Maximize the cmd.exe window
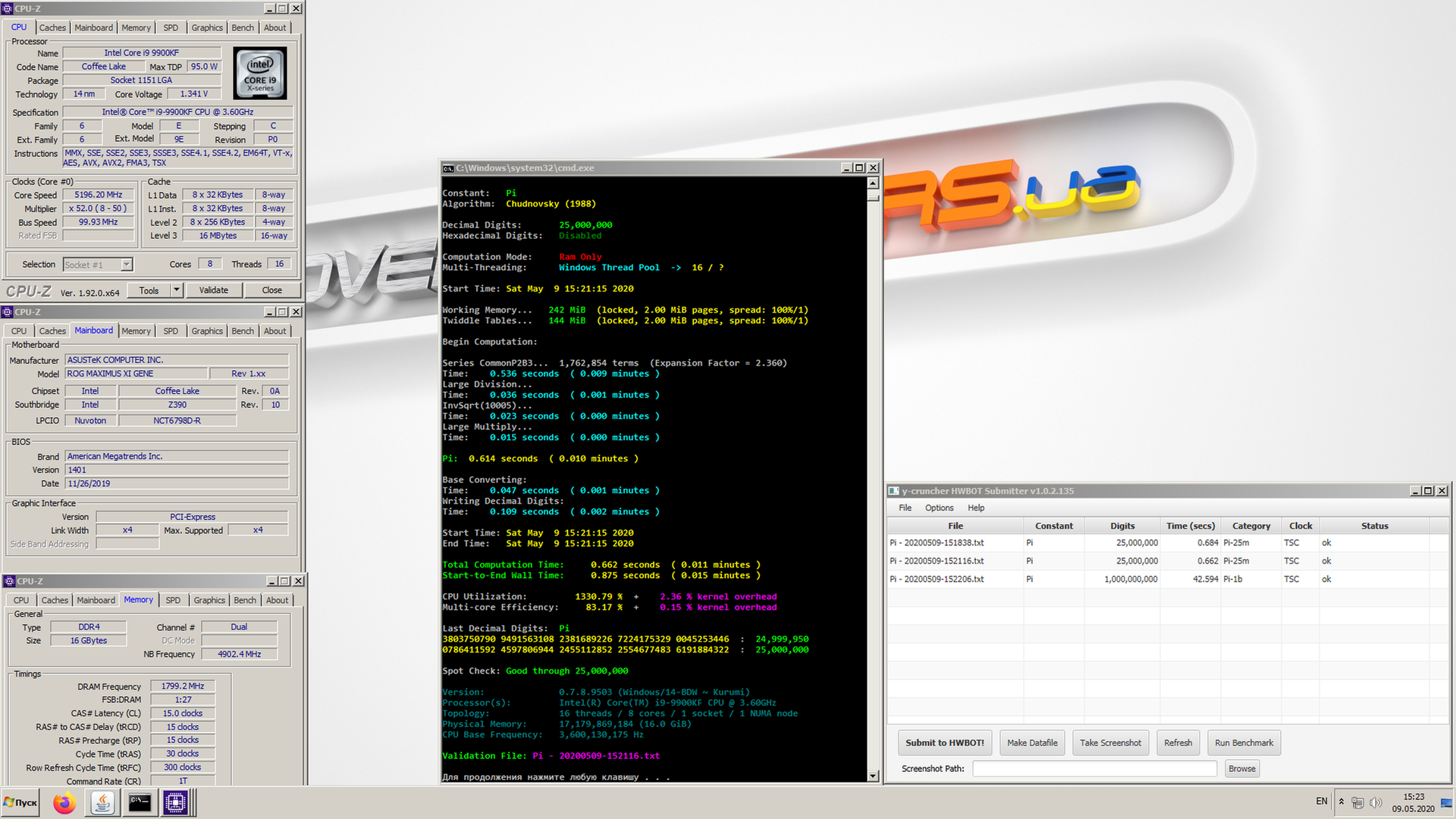Image resolution: width=1456 pixels, height=819 pixels. tap(859, 168)
